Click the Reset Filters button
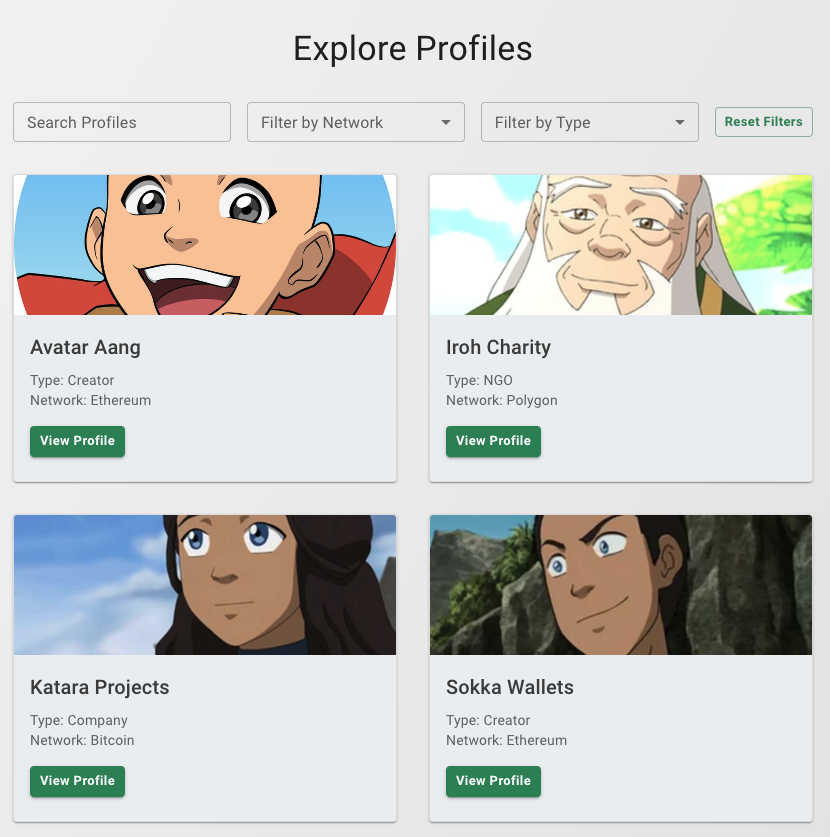Image resolution: width=830 pixels, height=837 pixels. pyautogui.click(x=763, y=121)
